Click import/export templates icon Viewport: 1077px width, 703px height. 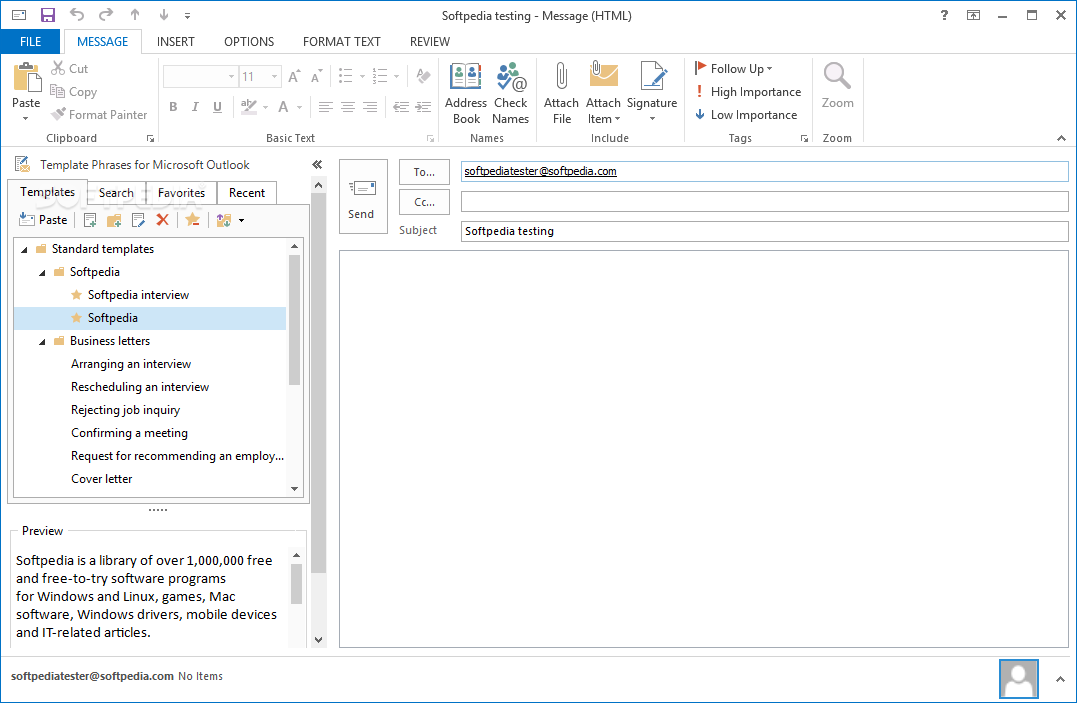coord(224,220)
